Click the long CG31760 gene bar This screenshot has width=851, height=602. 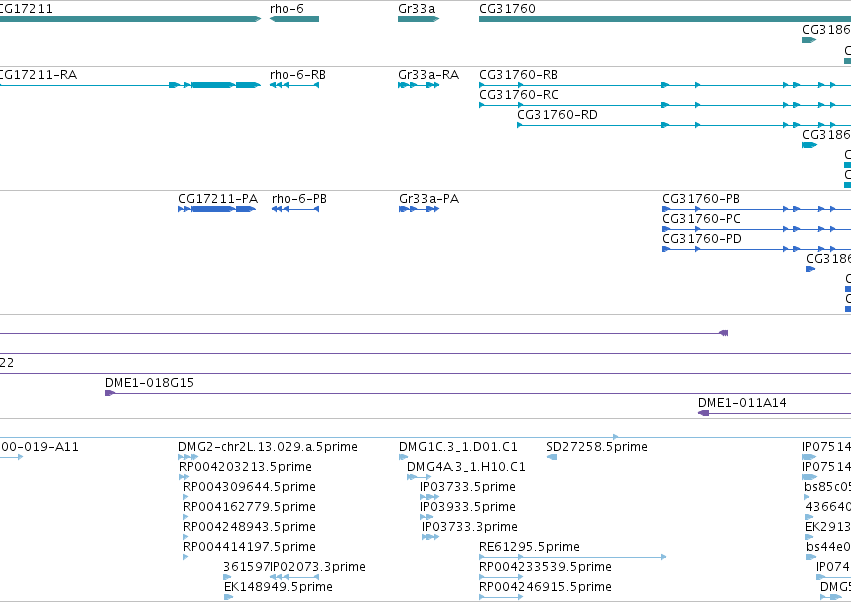(665, 19)
